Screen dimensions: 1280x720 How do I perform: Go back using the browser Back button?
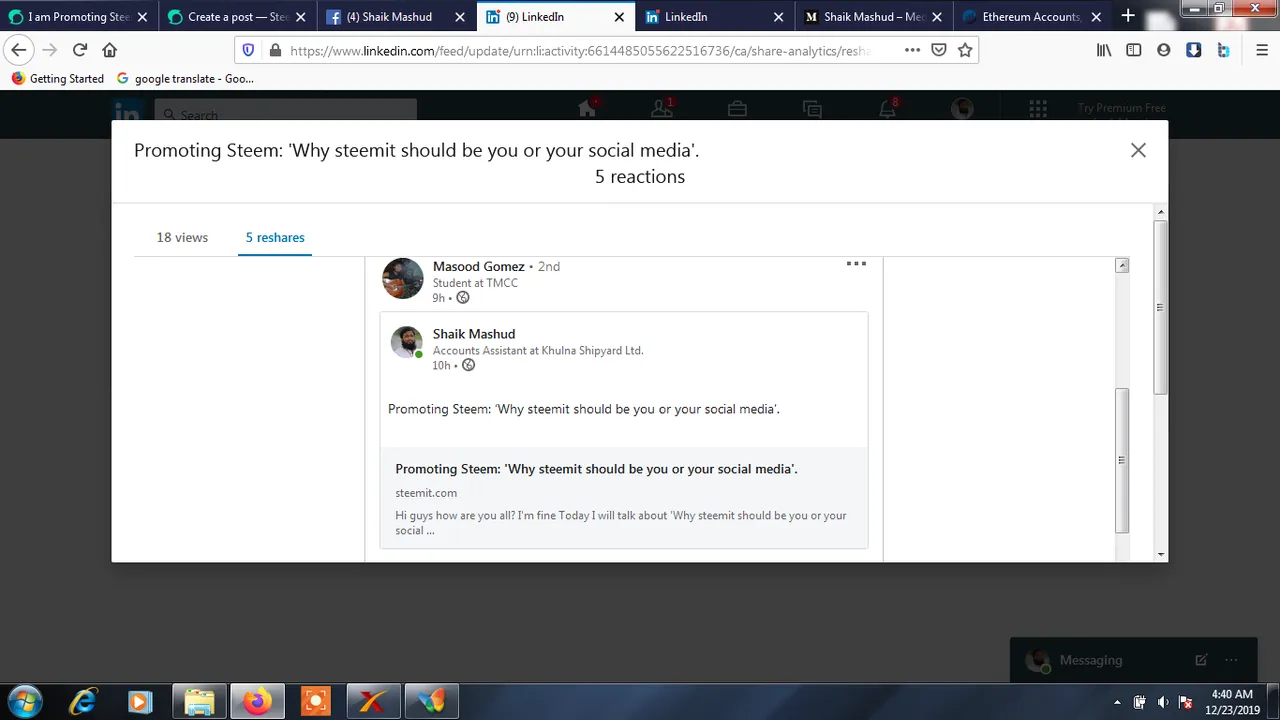coord(19,50)
